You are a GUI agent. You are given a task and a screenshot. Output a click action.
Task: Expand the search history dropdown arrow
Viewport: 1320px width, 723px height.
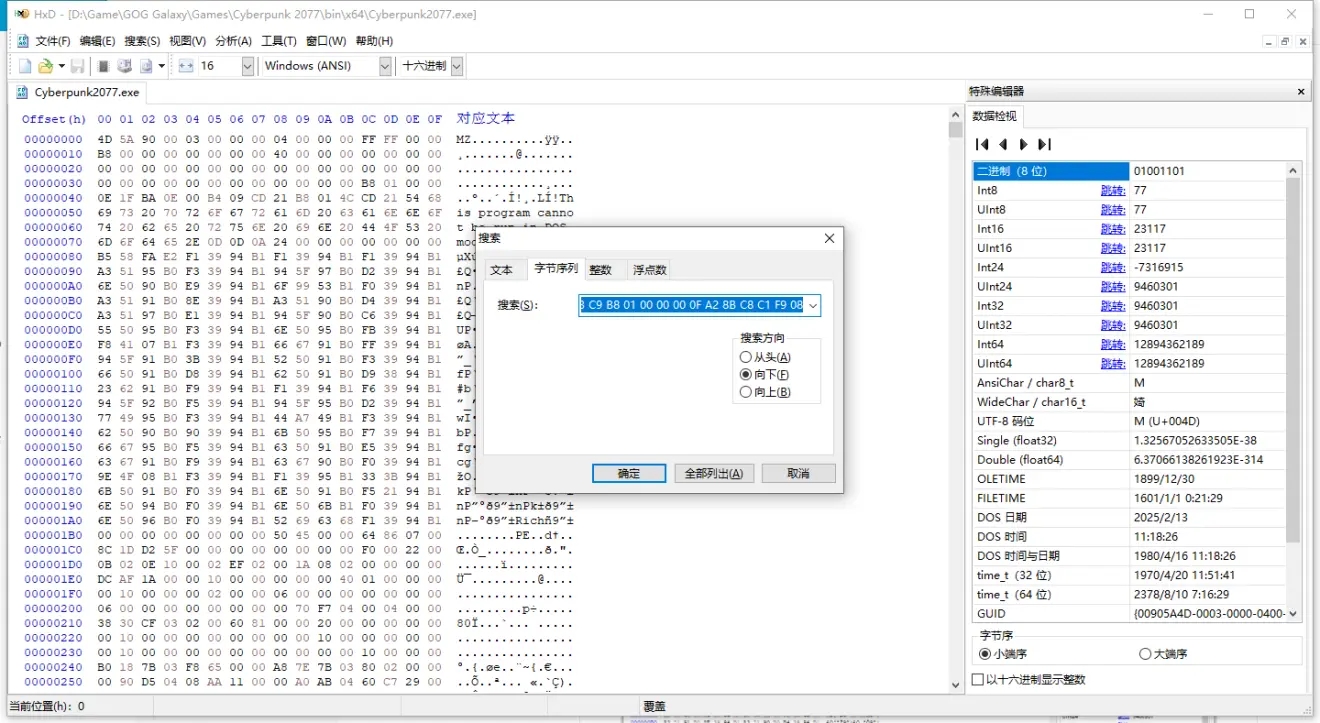click(812, 305)
